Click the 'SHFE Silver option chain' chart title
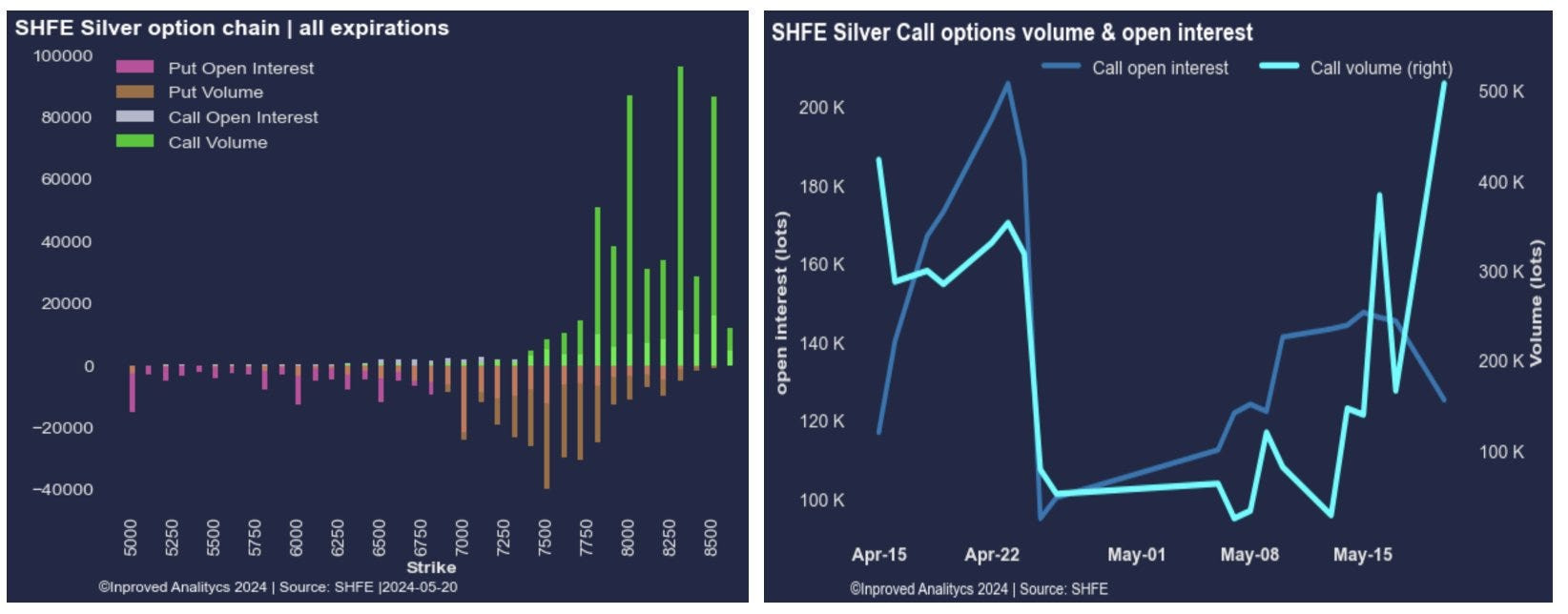Viewport: 1568px width, 614px height. click(232, 29)
